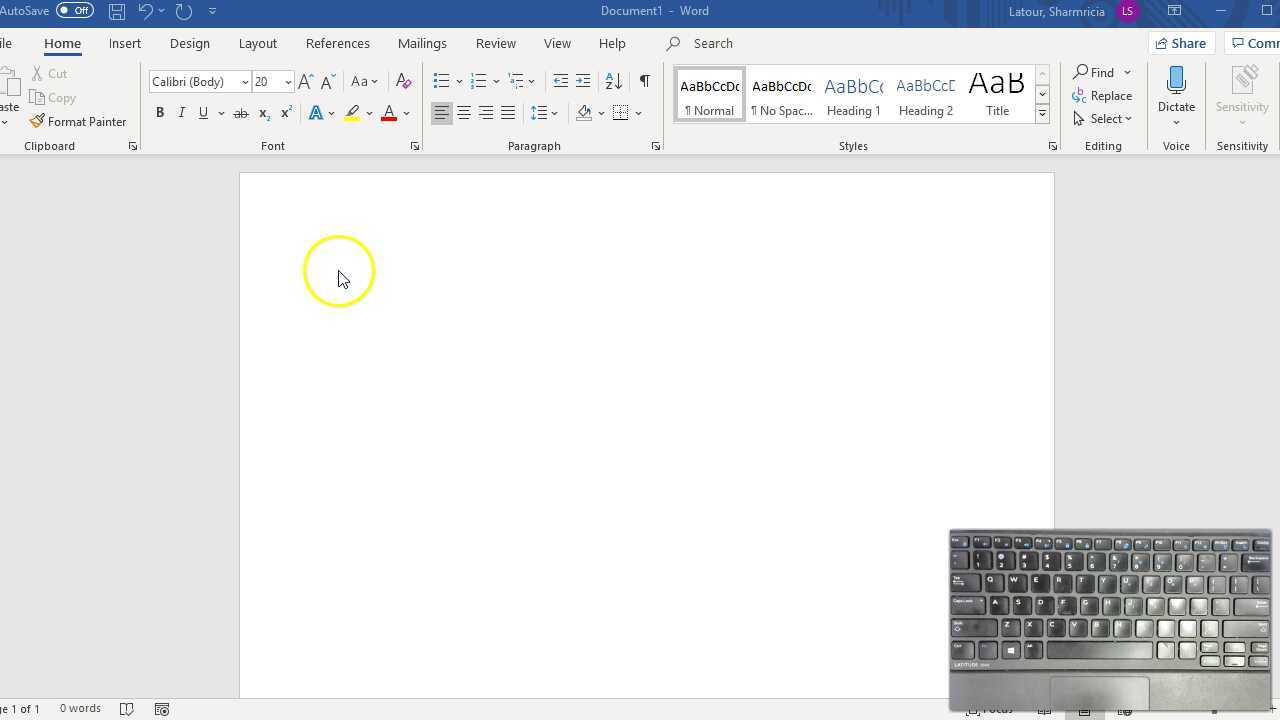This screenshot has width=1280, height=720.
Task: Toggle Bold formatting
Action: pos(160,113)
